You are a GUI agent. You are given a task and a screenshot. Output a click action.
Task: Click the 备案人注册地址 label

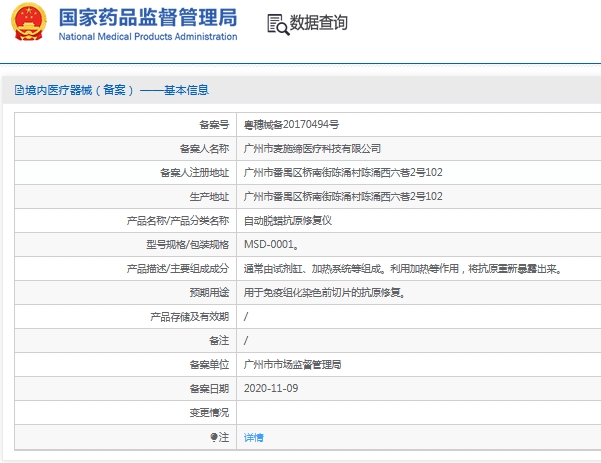click(x=194, y=172)
